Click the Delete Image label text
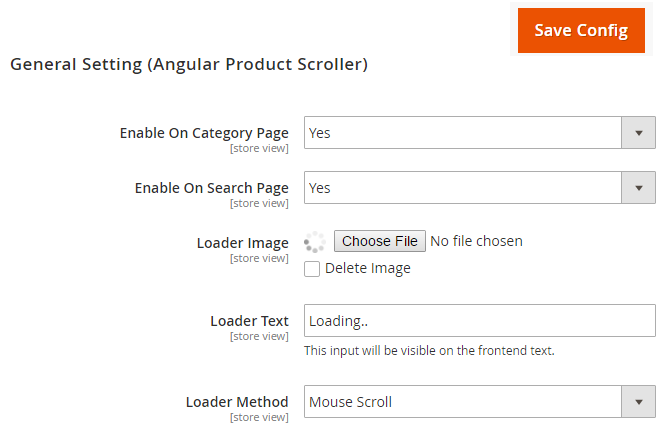Screen dimensions: 668x428 tap(367, 268)
